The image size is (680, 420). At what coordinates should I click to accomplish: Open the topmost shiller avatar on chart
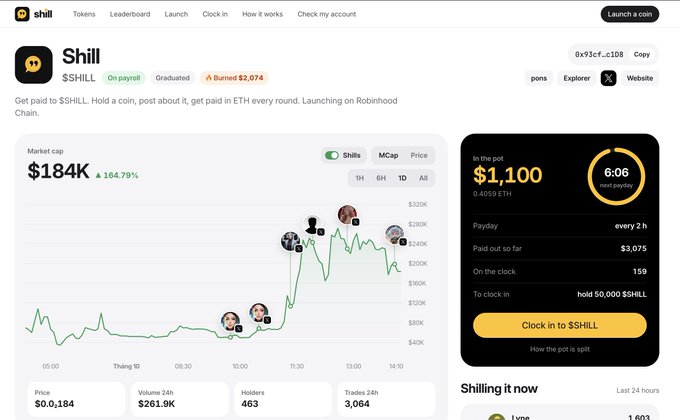click(x=347, y=214)
